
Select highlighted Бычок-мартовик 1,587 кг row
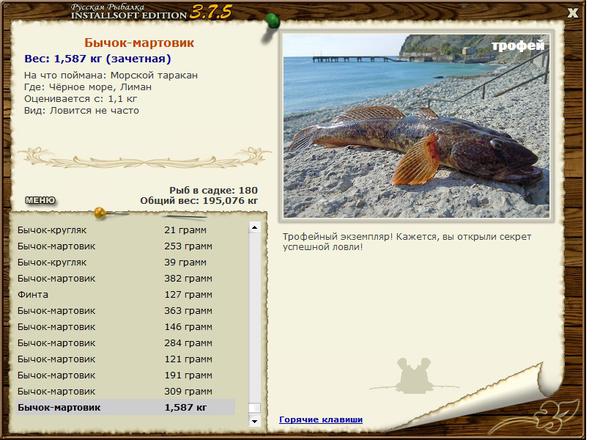coord(126,407)
